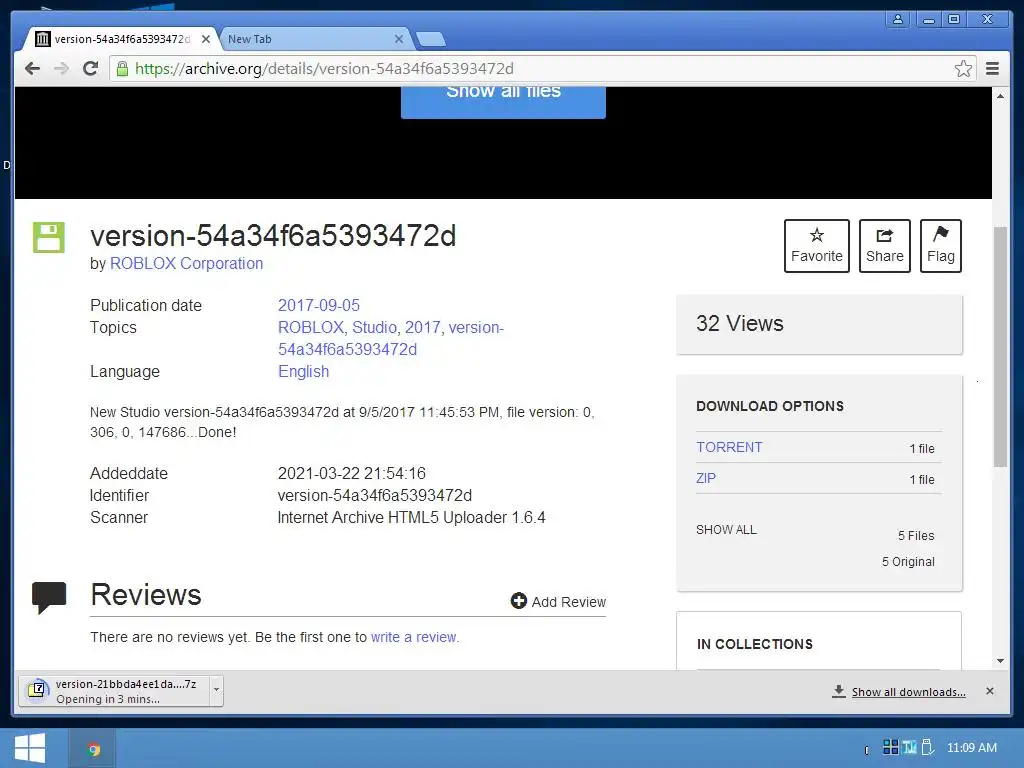The height and width of the screenshot is (768, 1024).
Task: Flag this item with the Flag button
Action: 940,246
